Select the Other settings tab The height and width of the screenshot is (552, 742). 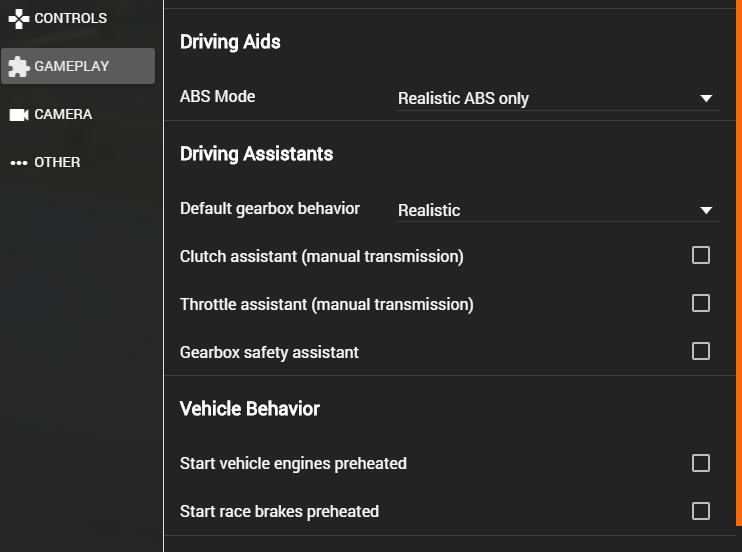click(x=57, y=162)
